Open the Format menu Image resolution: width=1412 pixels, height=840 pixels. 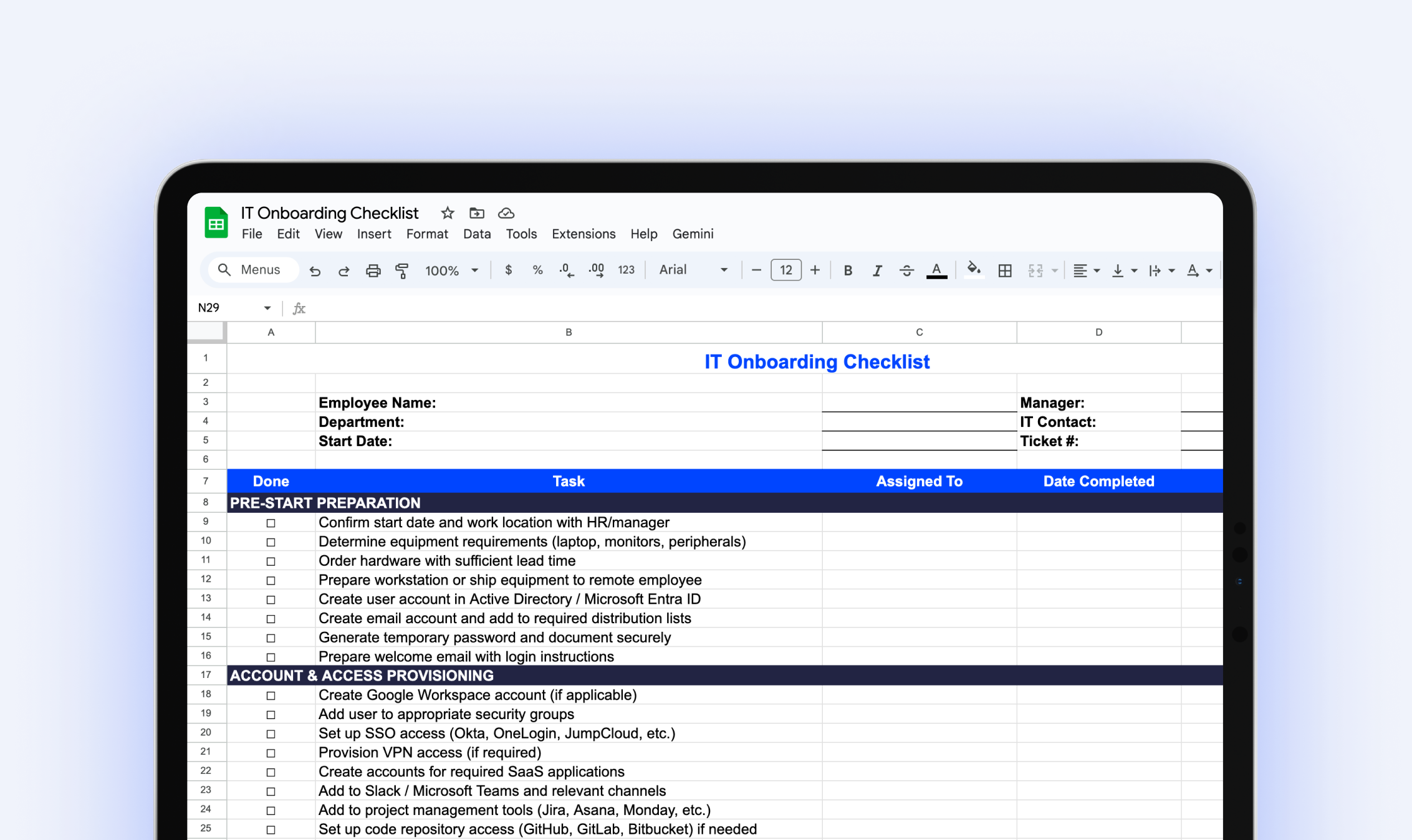pyautogui.click(x=427, y=234)
